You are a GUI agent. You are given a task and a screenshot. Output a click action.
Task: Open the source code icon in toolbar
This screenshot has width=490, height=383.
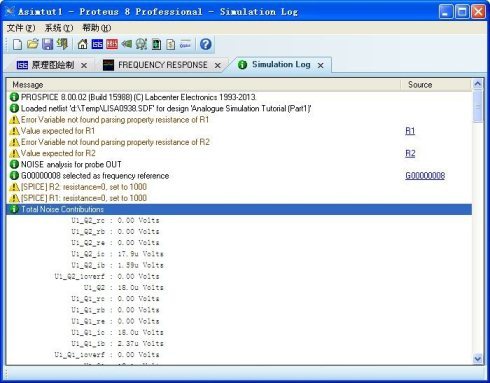(185, 44)
